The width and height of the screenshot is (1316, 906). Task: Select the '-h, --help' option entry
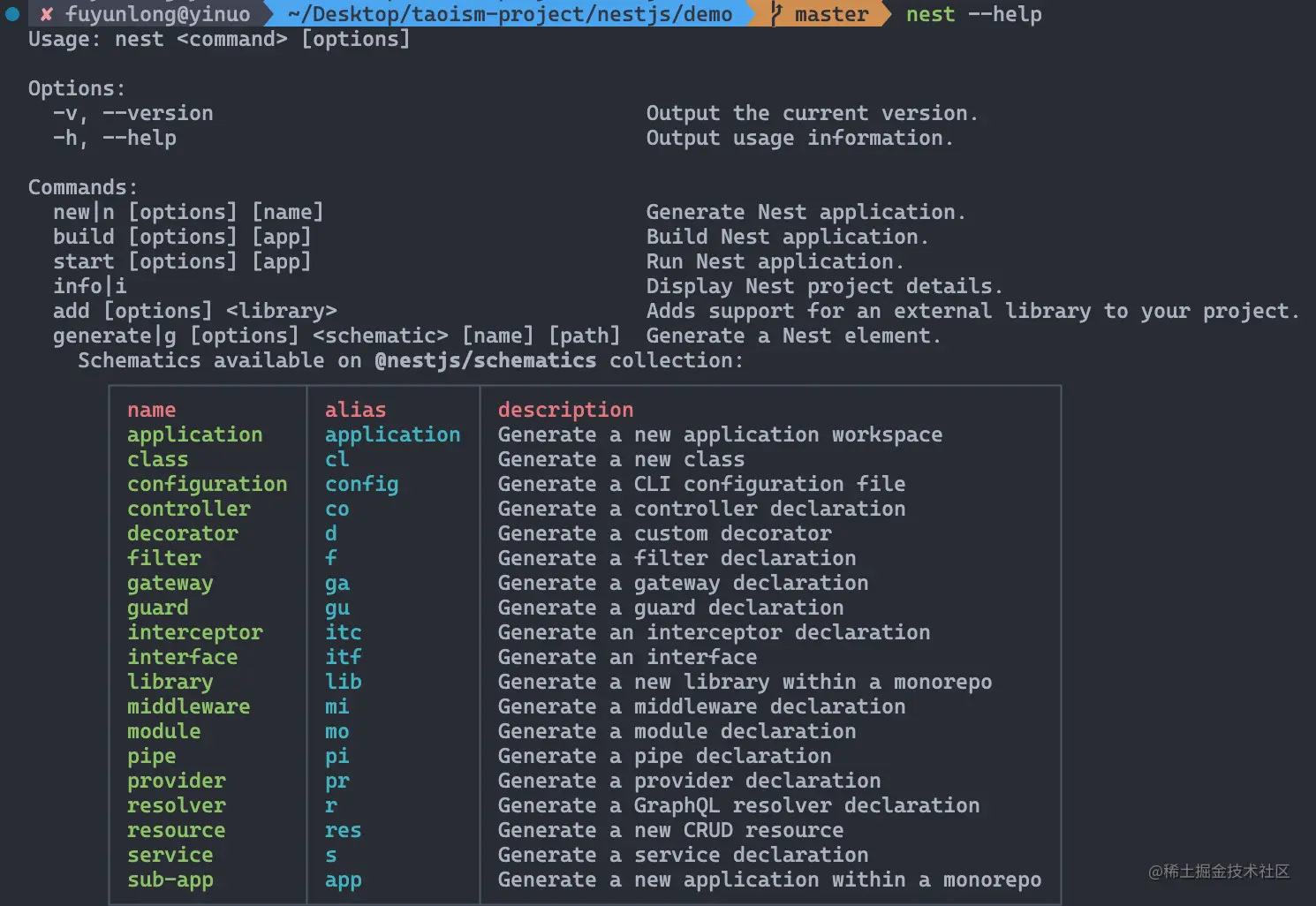pyautogui.click(x=114, y=138)
